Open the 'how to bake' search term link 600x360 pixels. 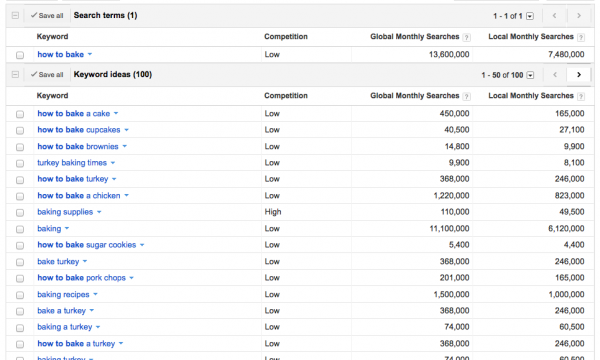coord(60,54)
